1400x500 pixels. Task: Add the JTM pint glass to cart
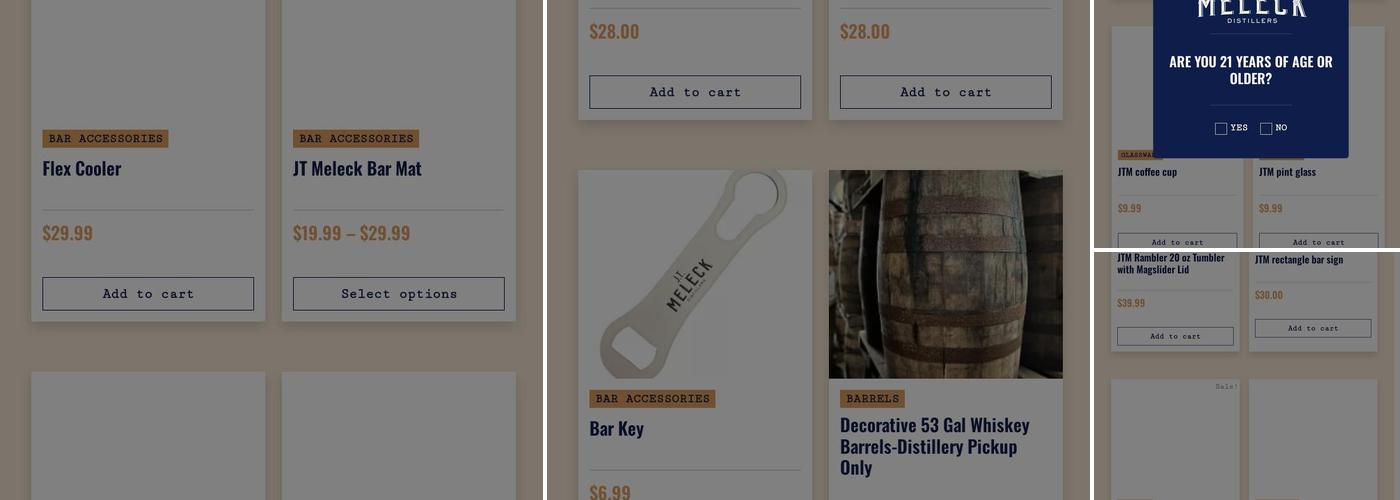1318,241
